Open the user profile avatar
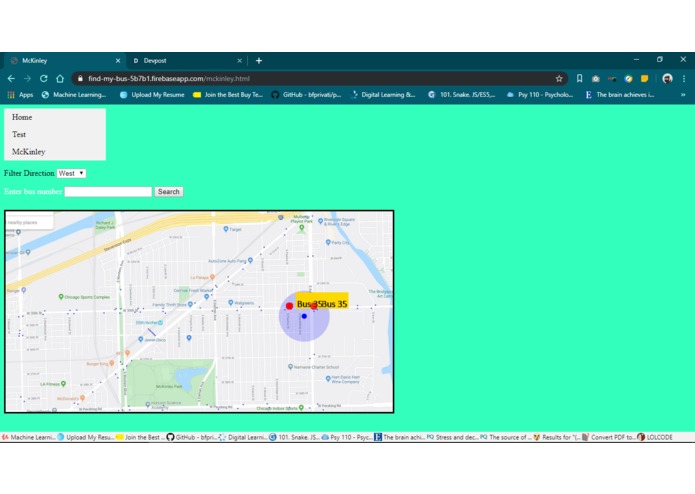The width and height of the screenshot is (695, 494). 667,79
